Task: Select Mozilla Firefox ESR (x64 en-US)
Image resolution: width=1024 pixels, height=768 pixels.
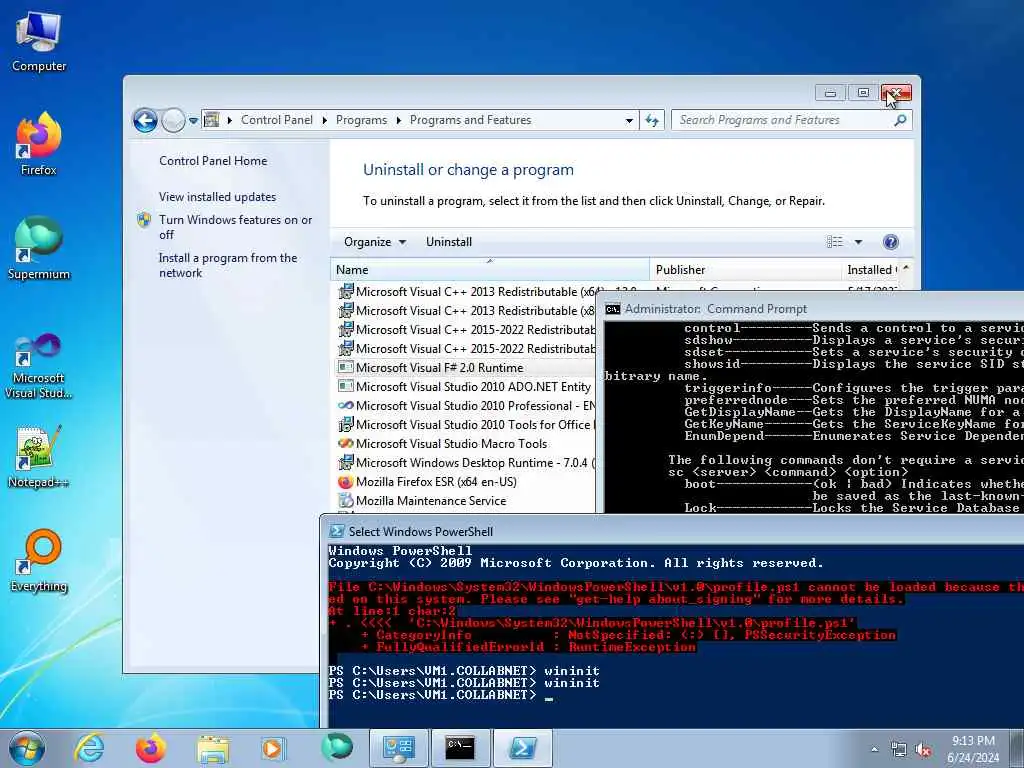Action: [x=464, y=481]
